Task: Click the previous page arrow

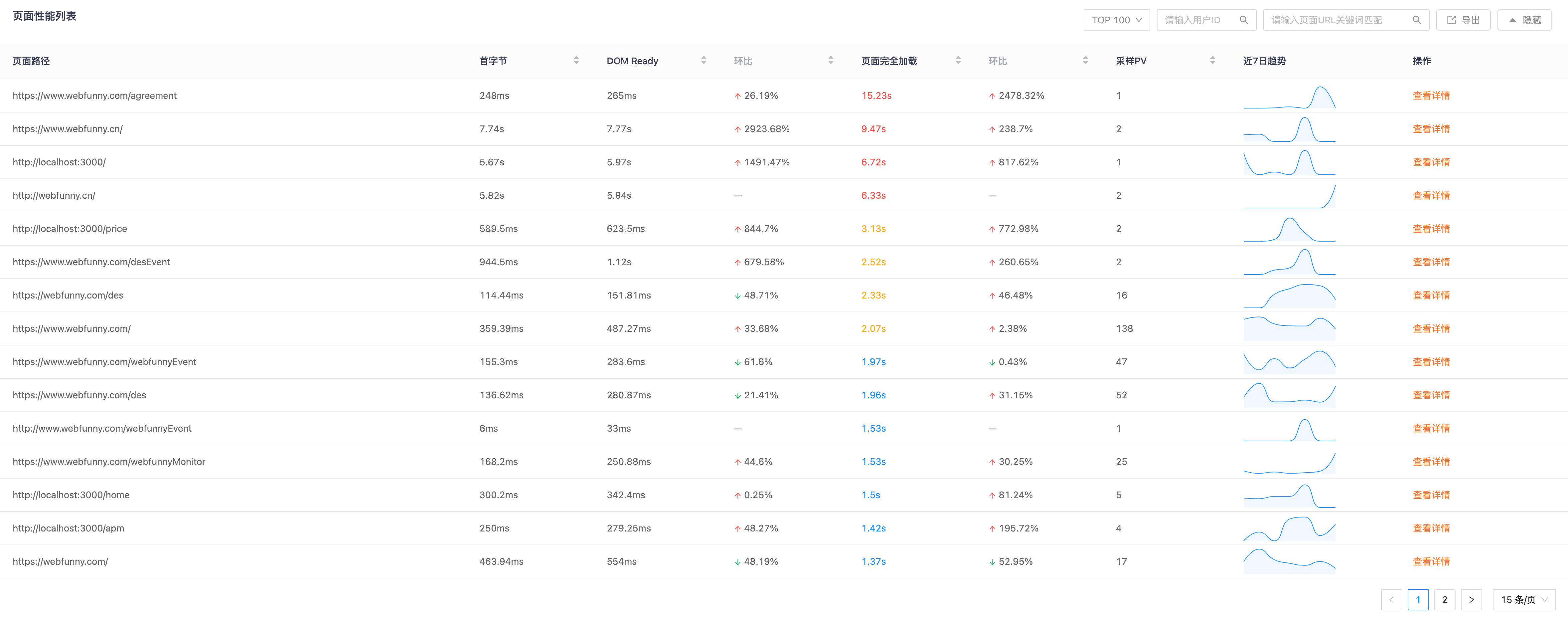Action: click(1391, 600)
